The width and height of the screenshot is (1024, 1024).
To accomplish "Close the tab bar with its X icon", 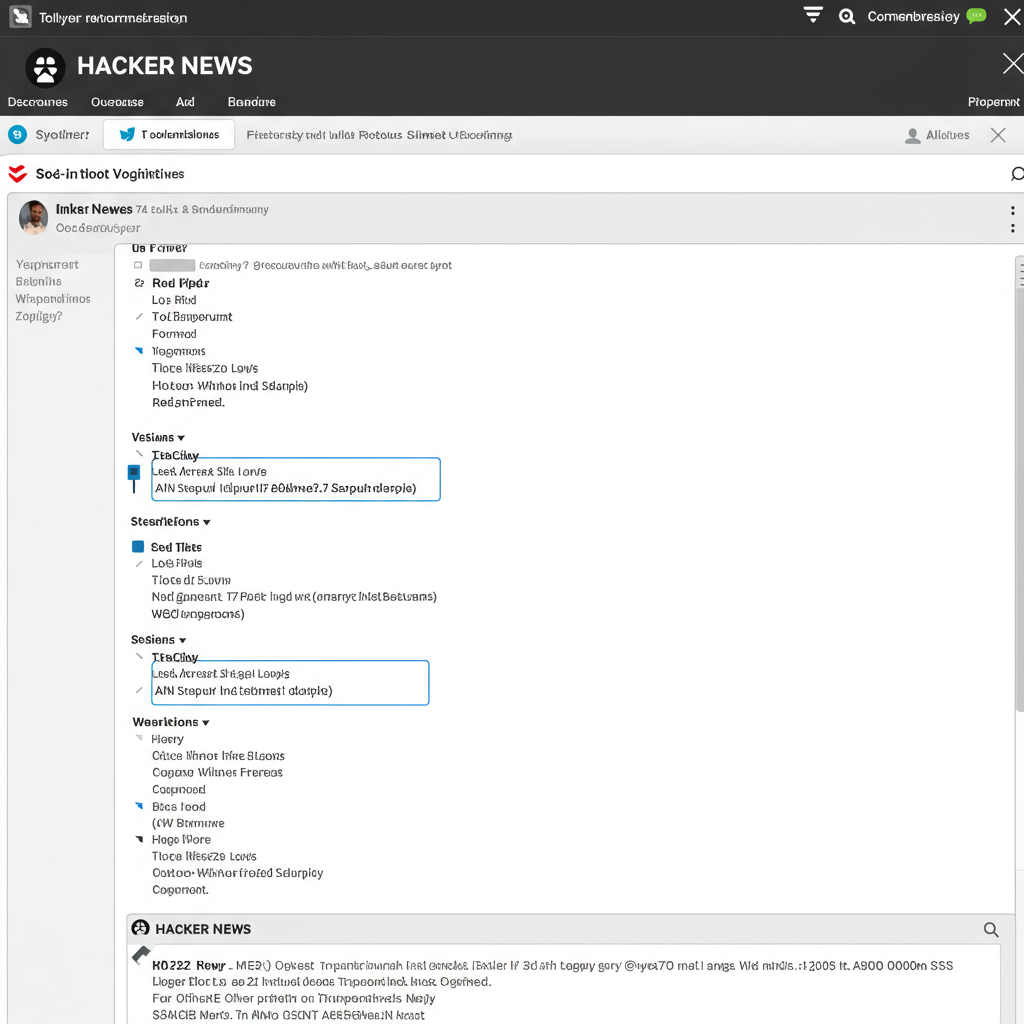I will tap(998, 135).
